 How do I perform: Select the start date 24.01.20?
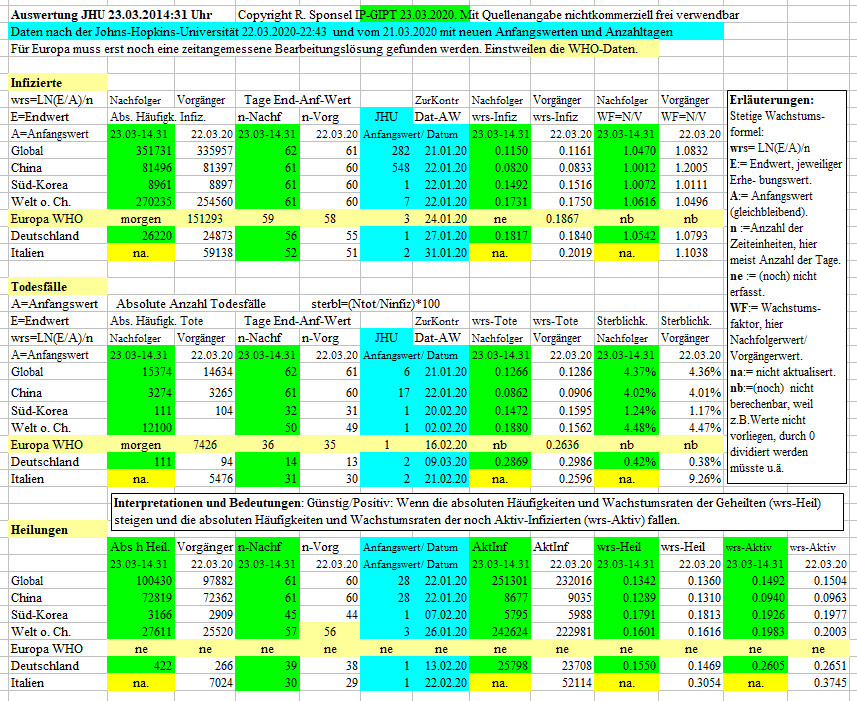441,219
